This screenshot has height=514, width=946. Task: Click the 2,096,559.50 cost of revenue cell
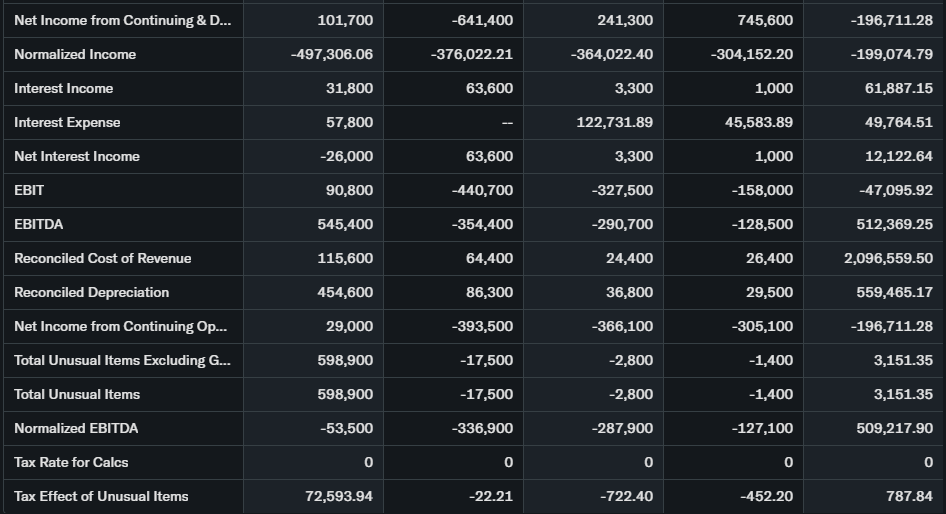[888, 258]
